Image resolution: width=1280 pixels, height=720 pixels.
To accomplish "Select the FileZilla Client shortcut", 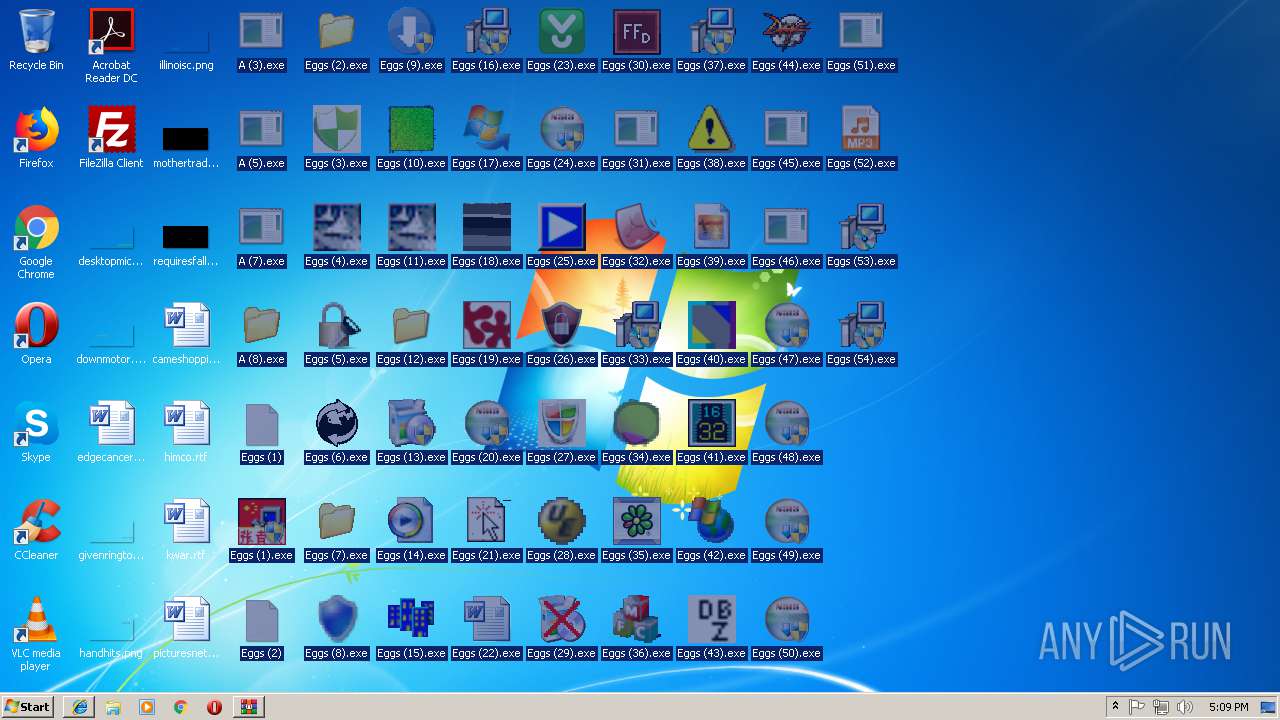I will pos(111,130).
